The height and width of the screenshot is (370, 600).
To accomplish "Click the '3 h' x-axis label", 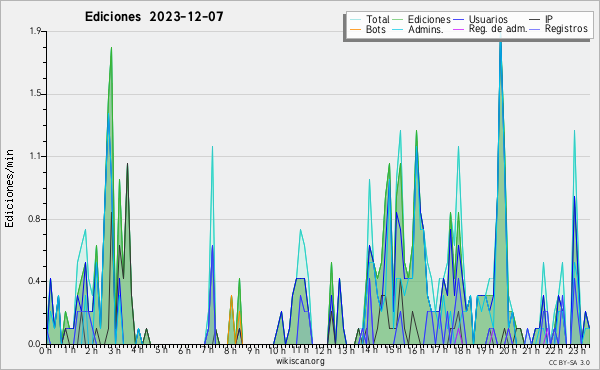I will pos(114,351).
